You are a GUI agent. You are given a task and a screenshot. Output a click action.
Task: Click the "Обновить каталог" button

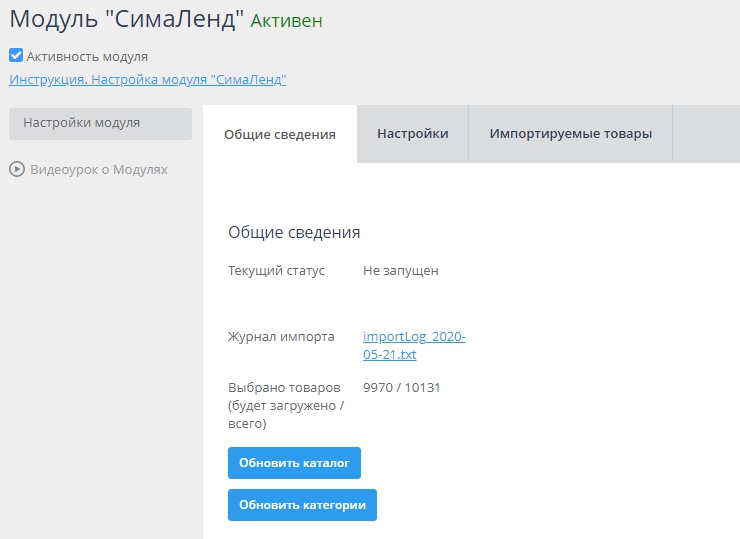tap(294, 463)
